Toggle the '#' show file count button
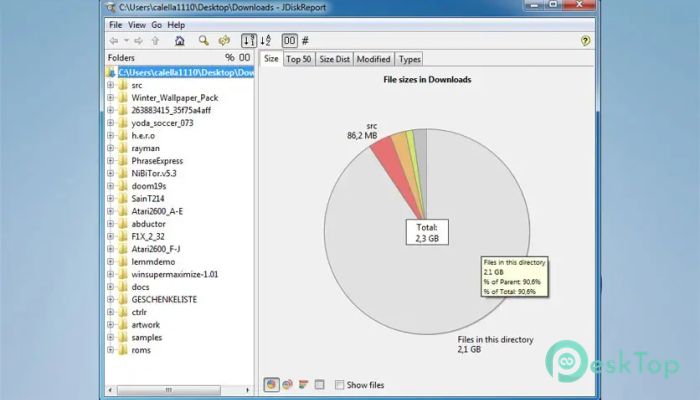Viewport: 700px width, 400px height. (305, 41)
